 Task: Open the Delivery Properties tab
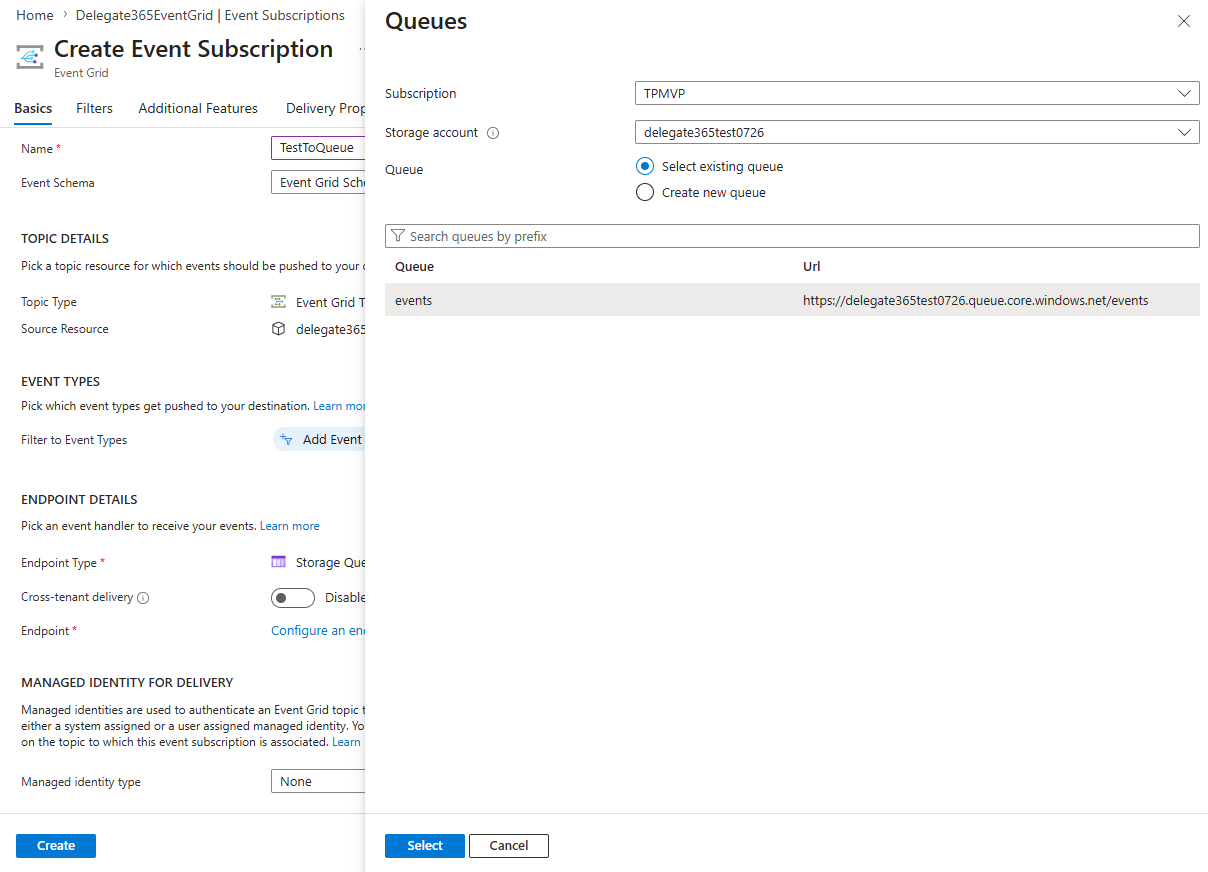325,108
